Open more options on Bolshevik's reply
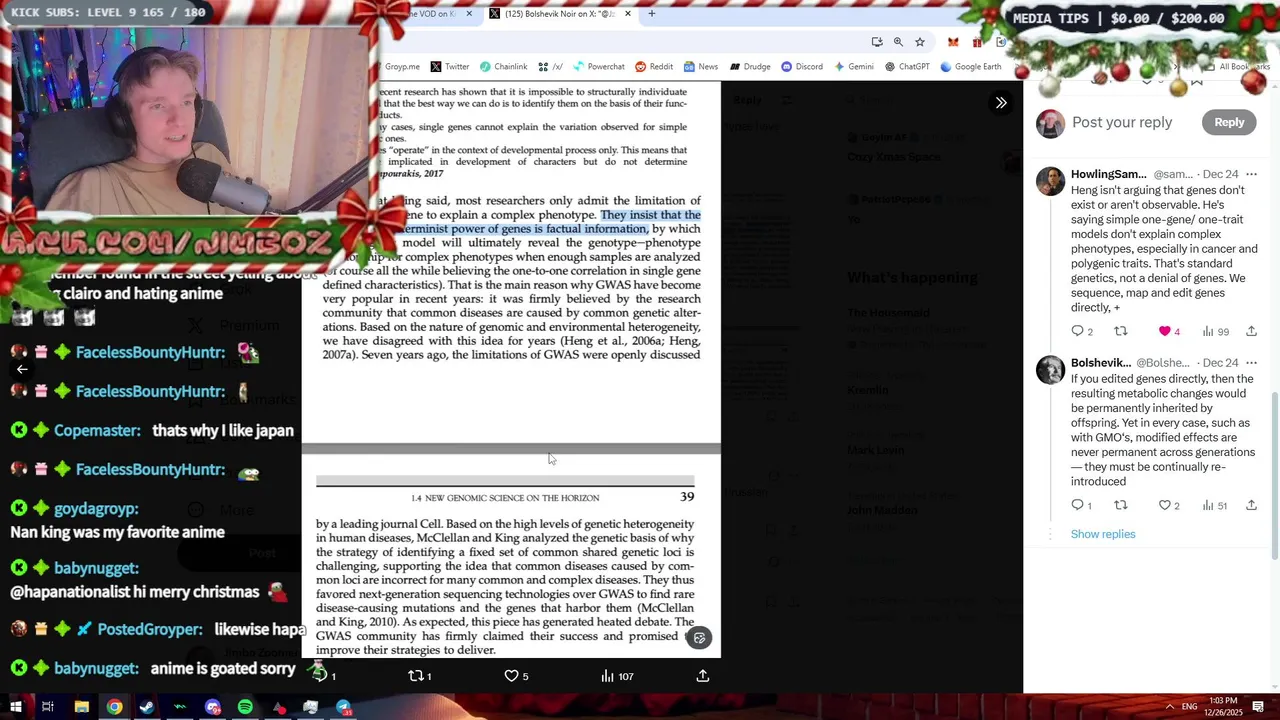This screenshot has height=720, width=1280. point(1251,363)
